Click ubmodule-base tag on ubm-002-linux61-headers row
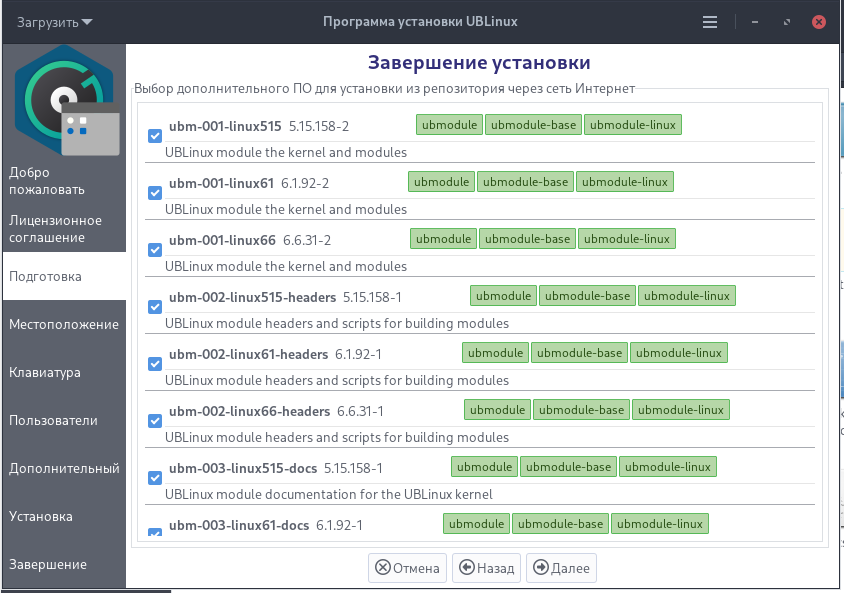 pos(579,353)
